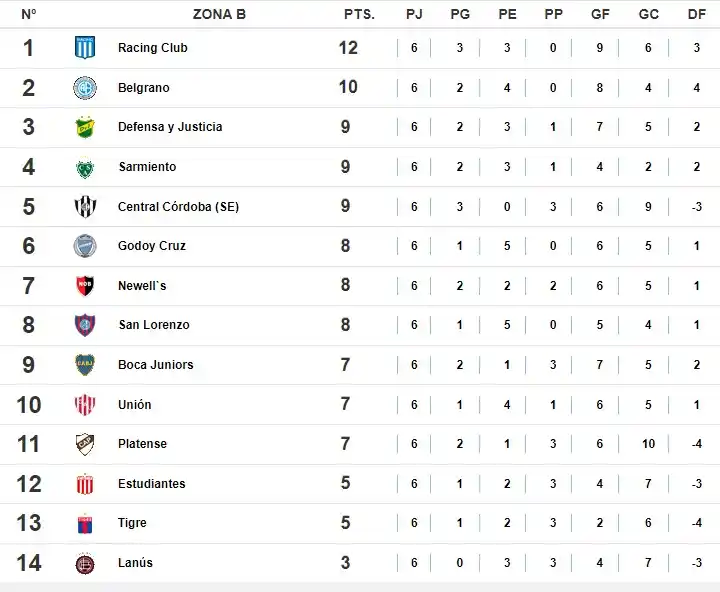The height and width of the screenshot is (592, 720).
Task: Select the Godoy Cruz crest icon
Action: point(85,246)
